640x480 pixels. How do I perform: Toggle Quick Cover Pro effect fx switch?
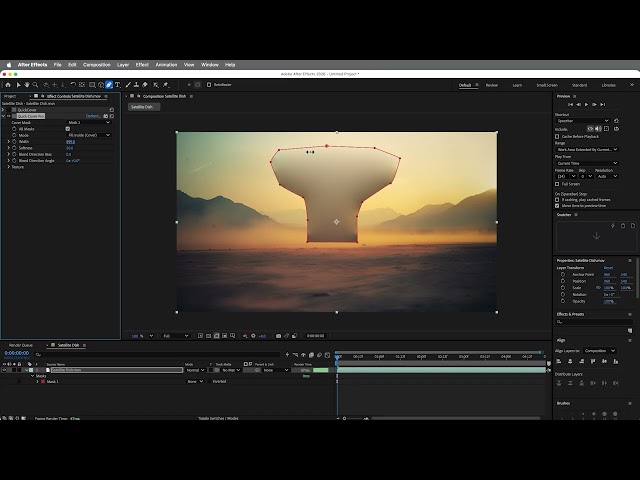tap(9, 116)
